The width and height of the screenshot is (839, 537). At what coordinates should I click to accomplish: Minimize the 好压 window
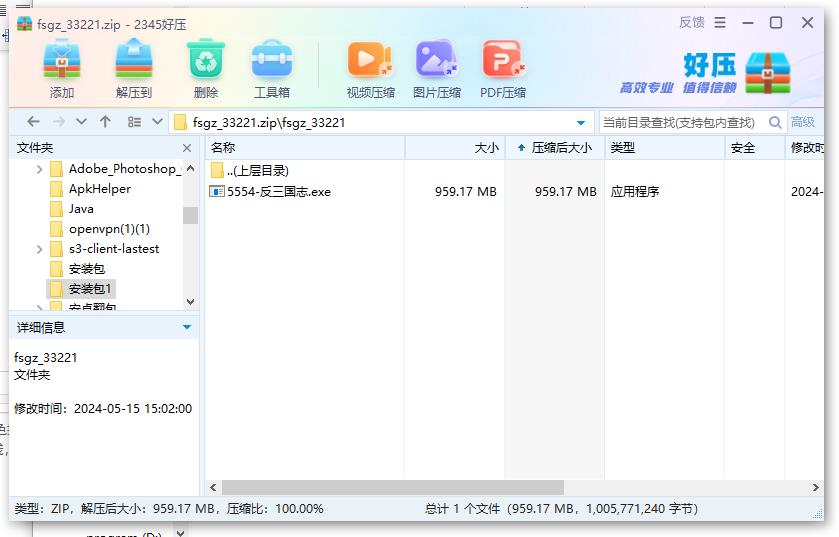pyautogui.click(x=748, y=22)
